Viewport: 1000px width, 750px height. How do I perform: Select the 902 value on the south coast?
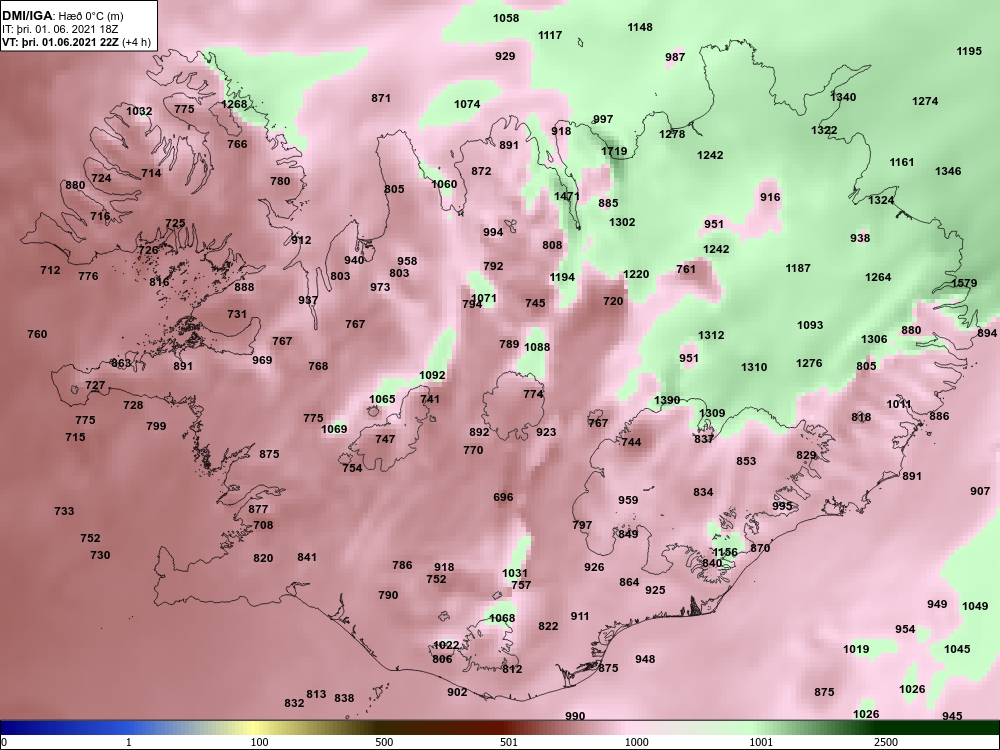[x=457, y=693]
